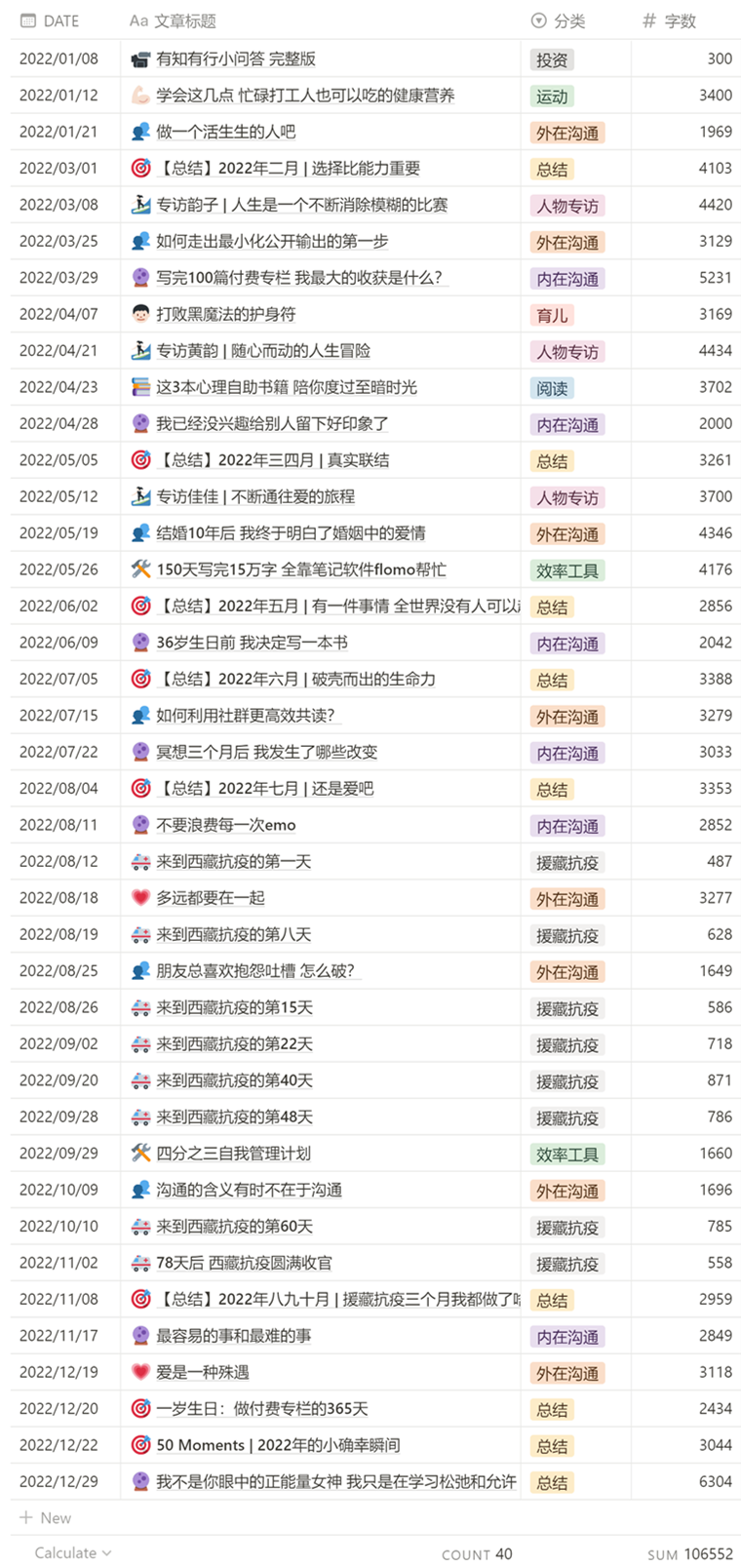Click 内在沟通 tag on 2022/11/17 row
The height and width of the screenshot is (1568, 741).
pos(567,1337)
